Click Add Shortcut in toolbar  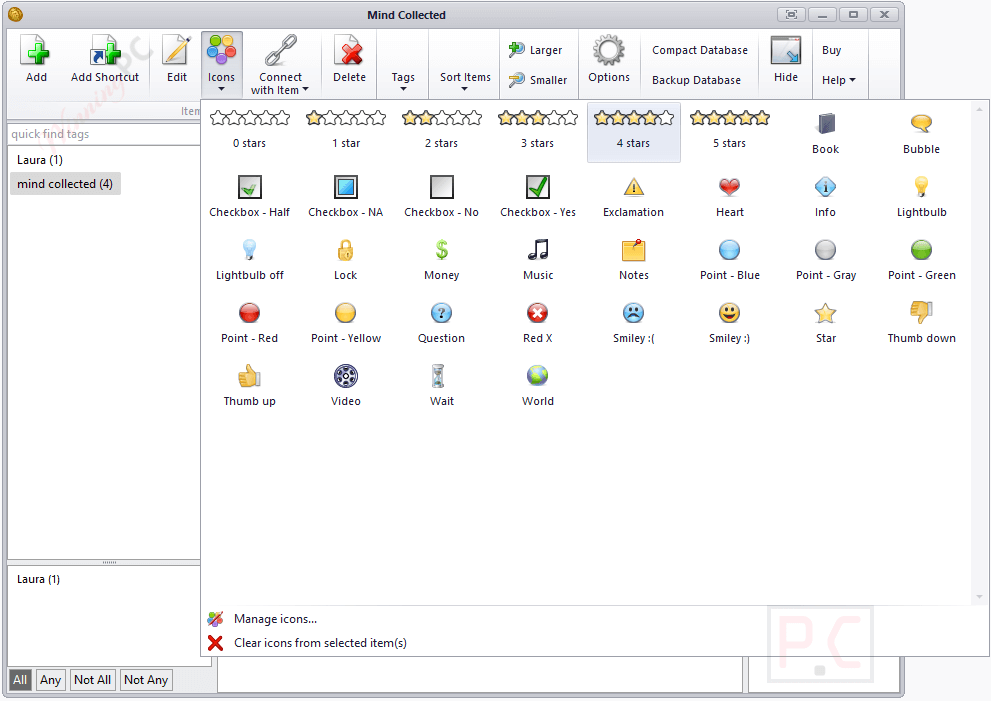pyautogui.click(x=105, y=59)
